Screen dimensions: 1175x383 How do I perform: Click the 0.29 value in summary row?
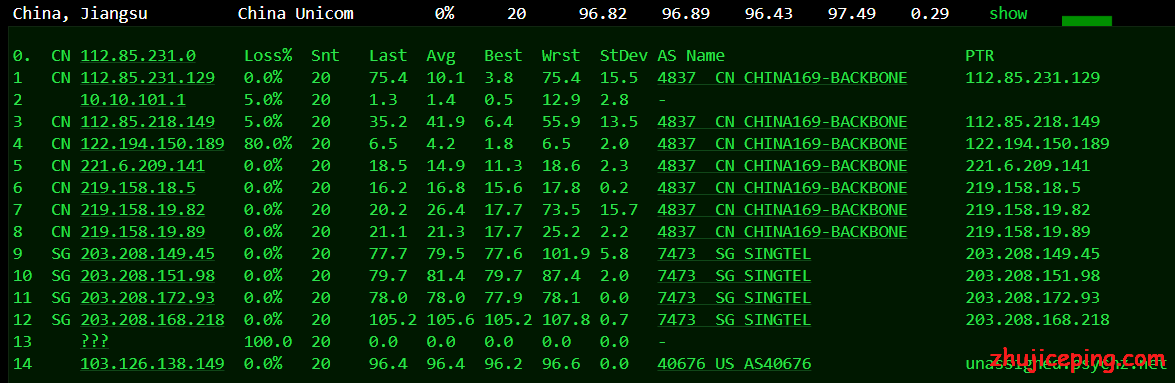[930, 13]
